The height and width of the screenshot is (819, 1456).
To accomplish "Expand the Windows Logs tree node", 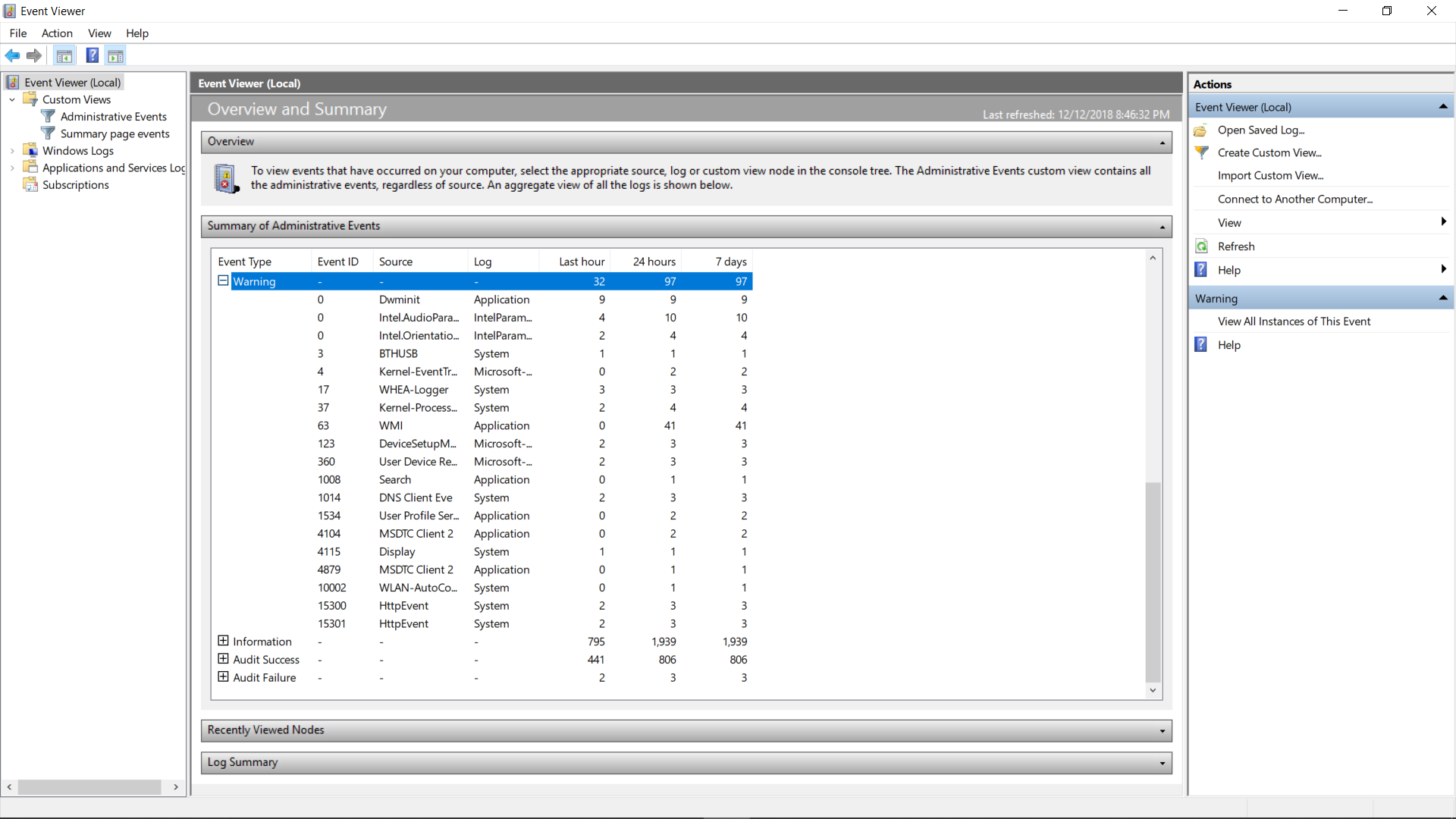I will (12, 151).
